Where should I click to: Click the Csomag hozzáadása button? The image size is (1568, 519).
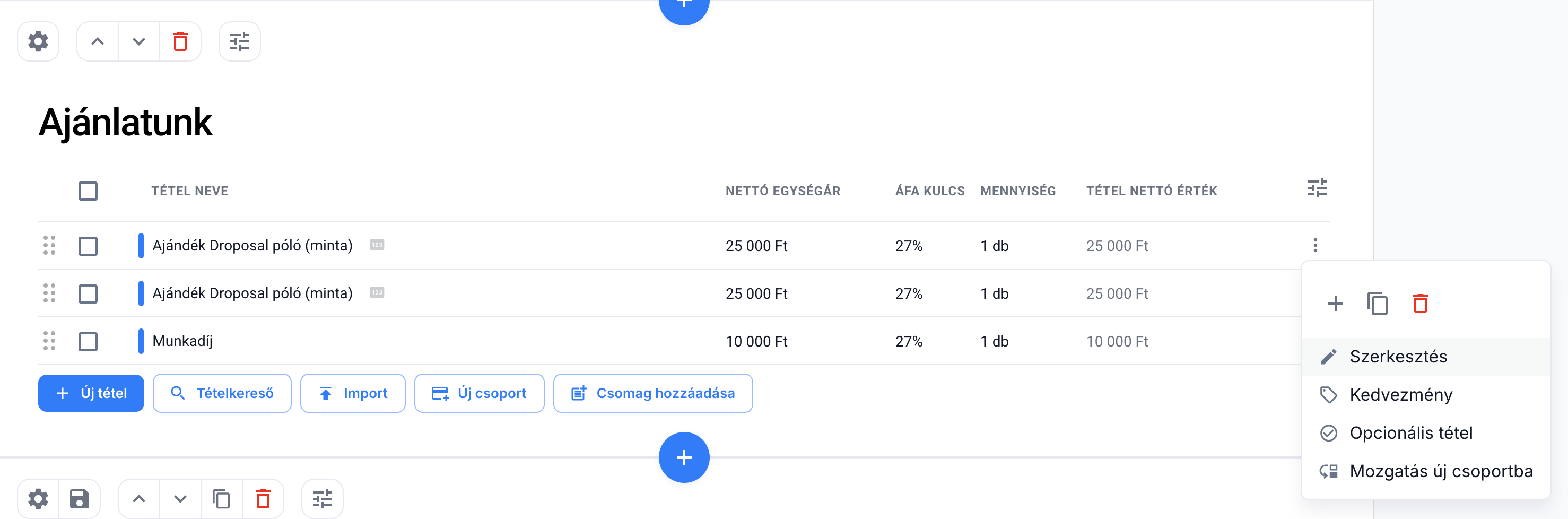[652, 393]
